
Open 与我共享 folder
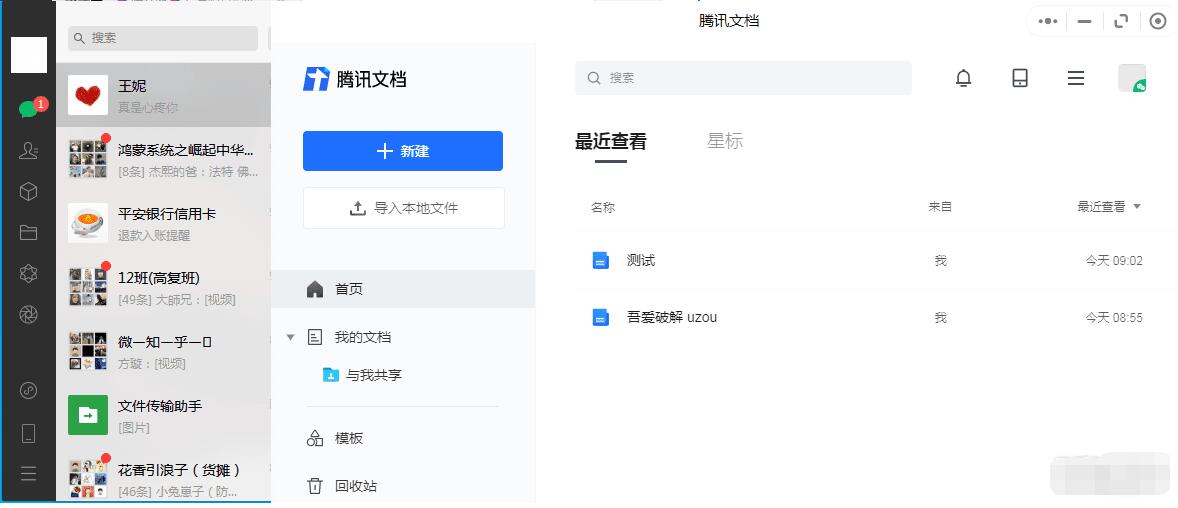[x=363, y=375]
